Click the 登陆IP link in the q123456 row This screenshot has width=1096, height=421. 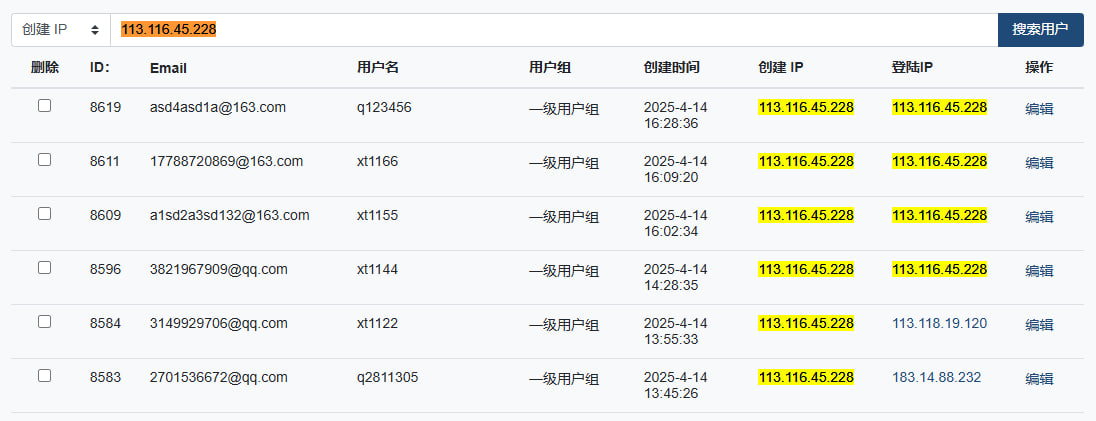point(939,107)
